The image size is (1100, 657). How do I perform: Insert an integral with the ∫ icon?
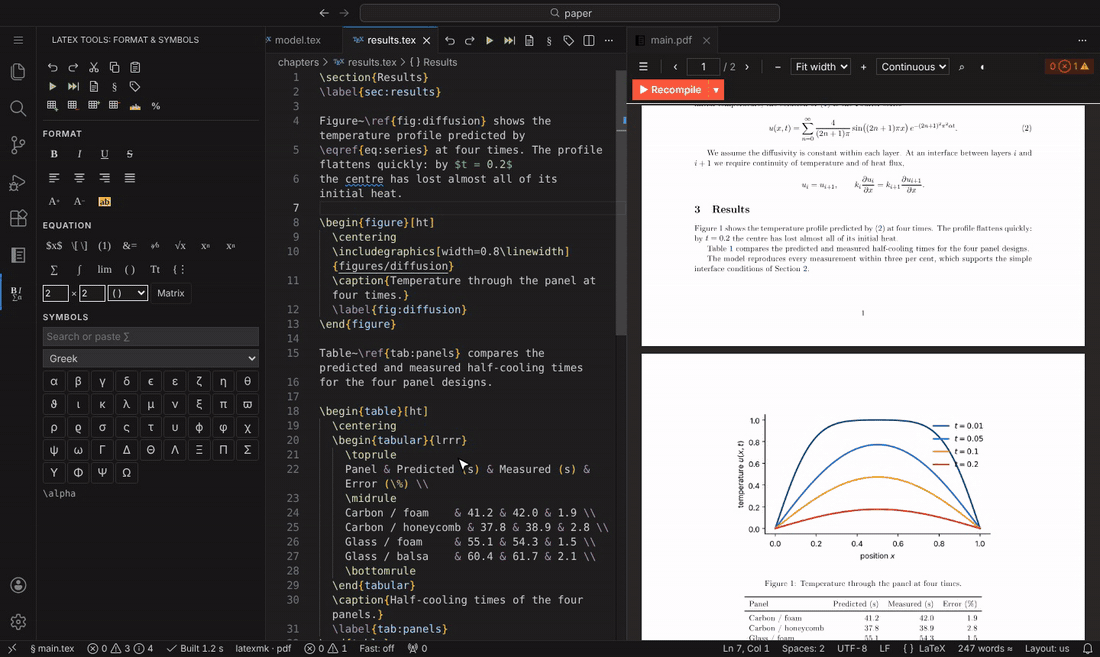pos(79,269)
